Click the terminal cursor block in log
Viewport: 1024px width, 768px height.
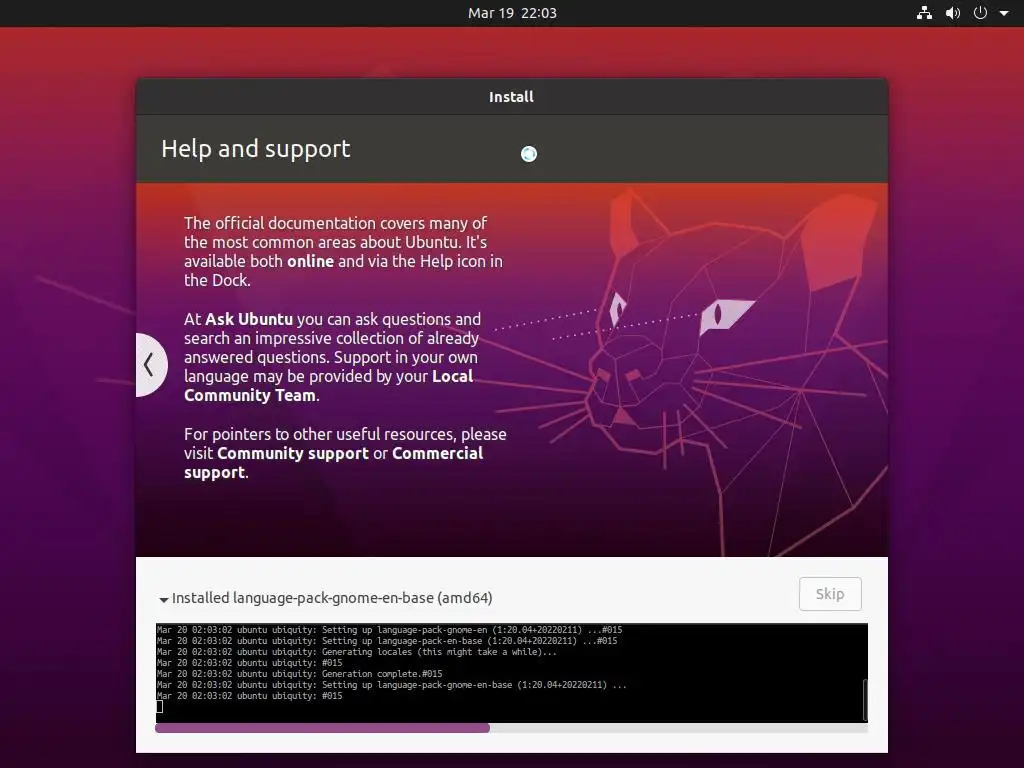[x=159, y=706]
